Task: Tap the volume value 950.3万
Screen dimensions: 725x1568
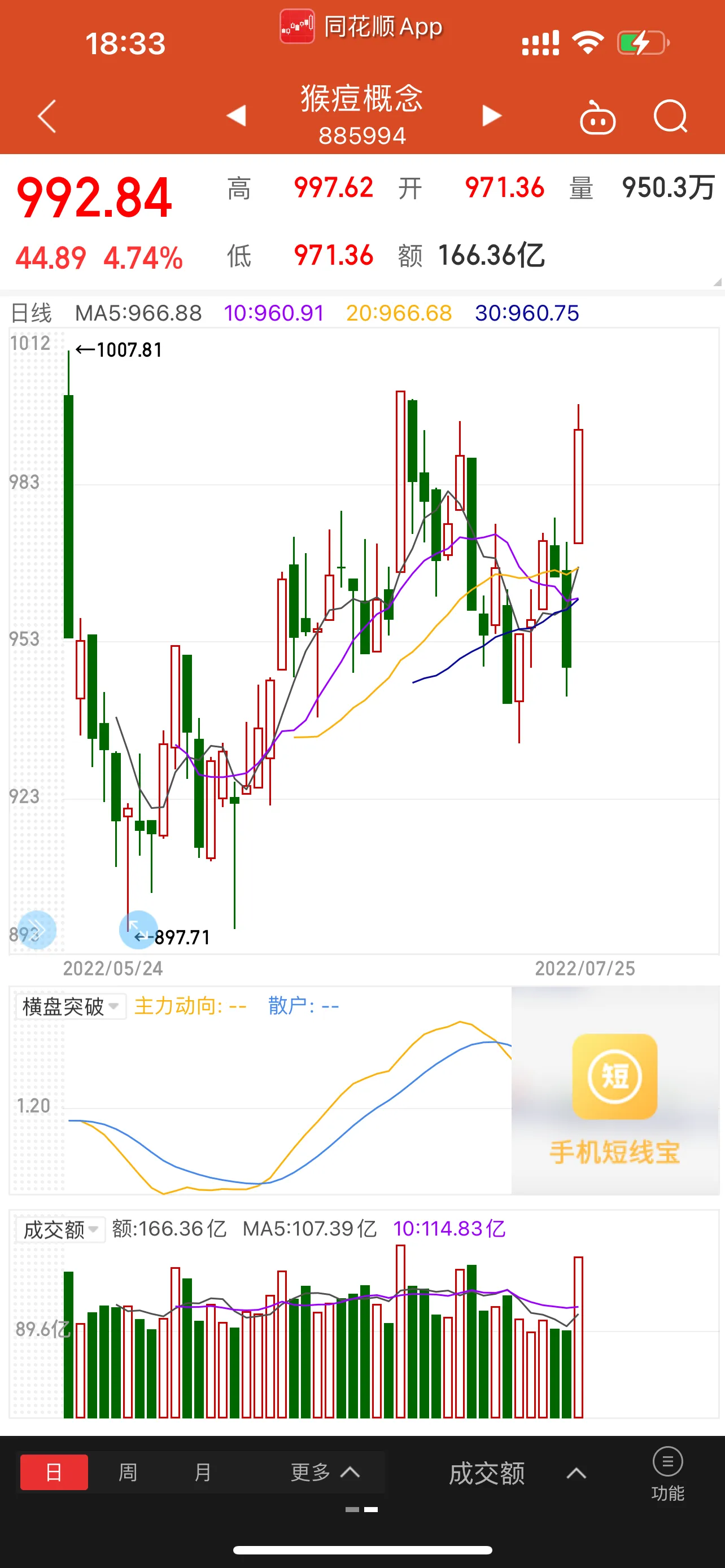Action: click(669, 187)
